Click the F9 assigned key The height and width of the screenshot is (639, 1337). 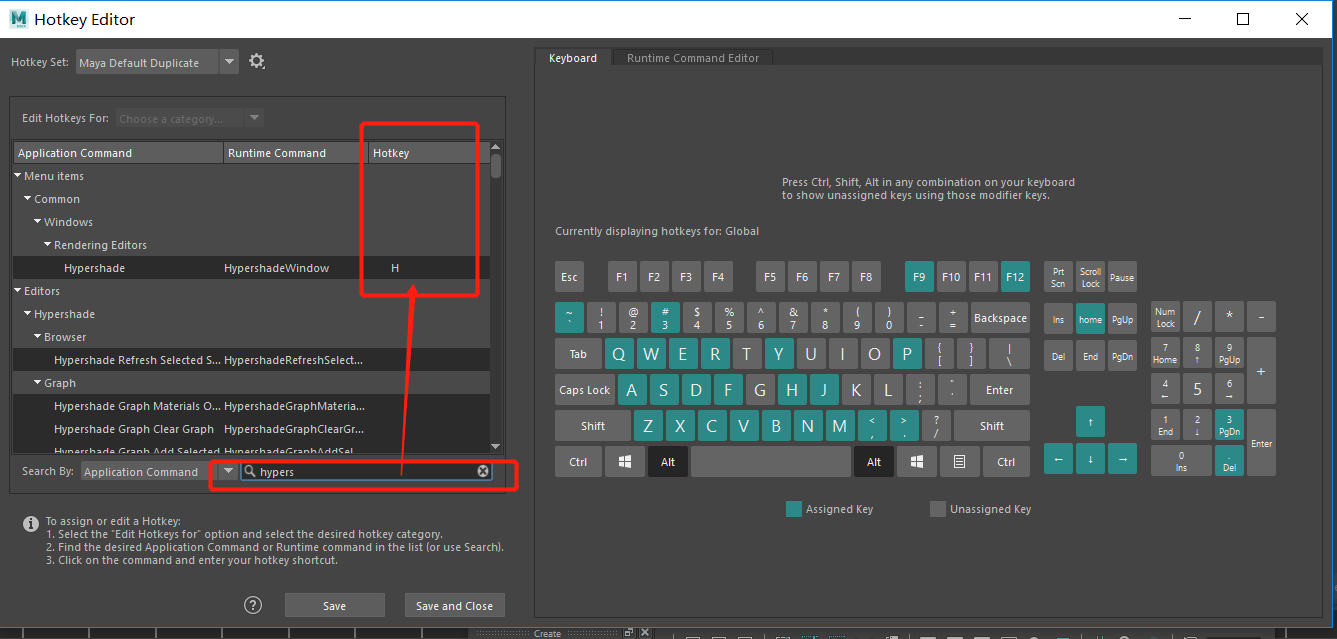coord(919,277)
